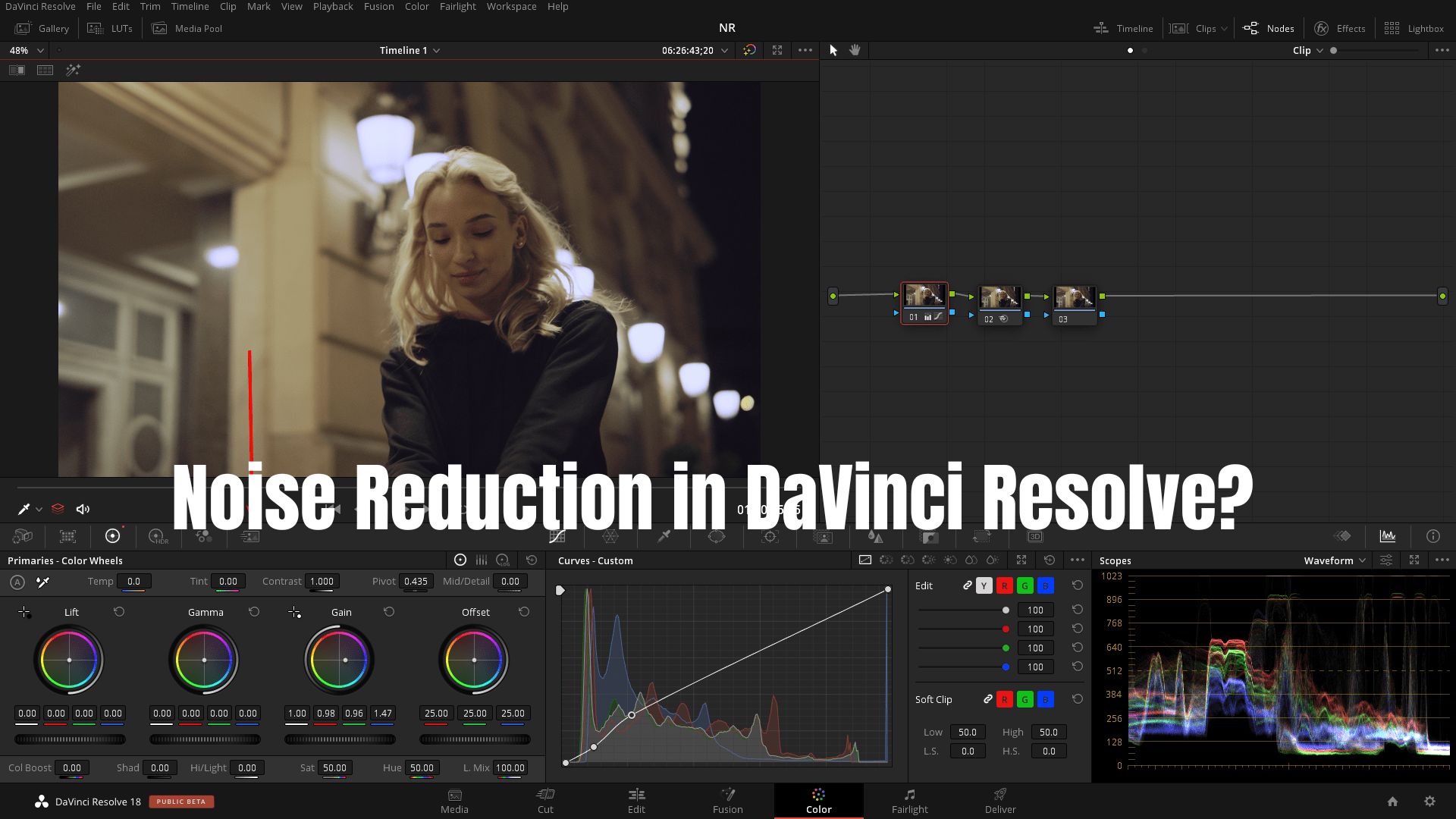
Task: Expand the Clips filter dropdown arrow
Action: (x=1223, y=29)
